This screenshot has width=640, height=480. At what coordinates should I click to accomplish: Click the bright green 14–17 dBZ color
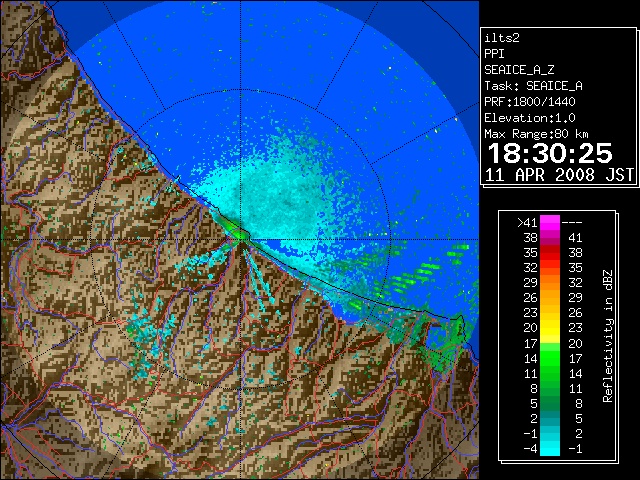tap(550, 358)
